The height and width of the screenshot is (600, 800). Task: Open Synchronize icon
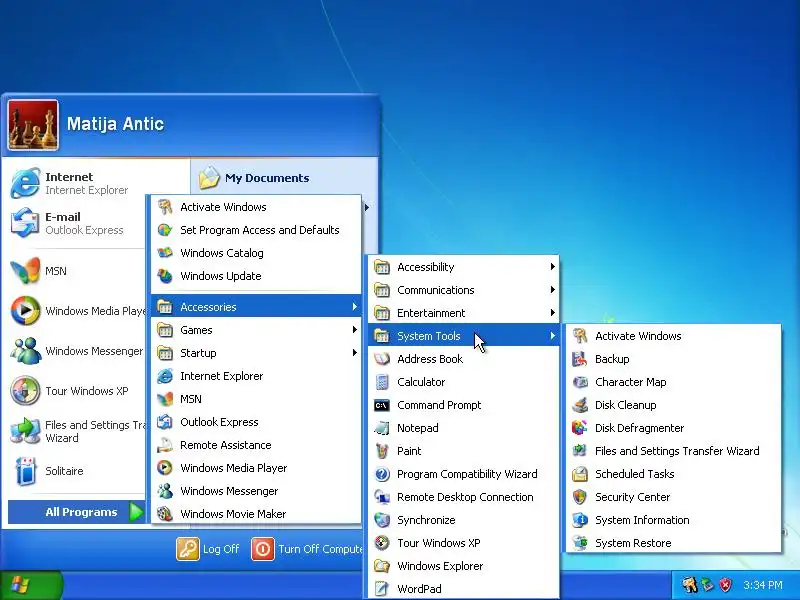[382, 520]
